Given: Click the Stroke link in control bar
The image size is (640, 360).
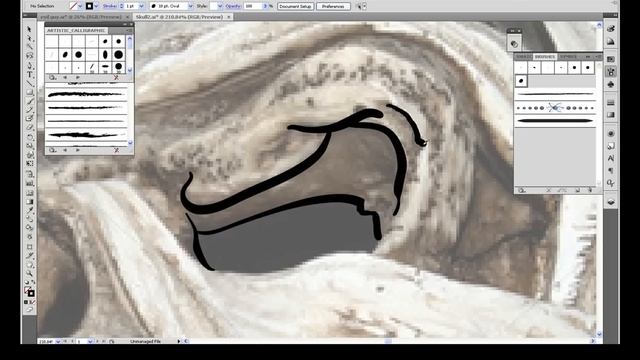Looking at the screenshot, I should [x=109, y=6].
